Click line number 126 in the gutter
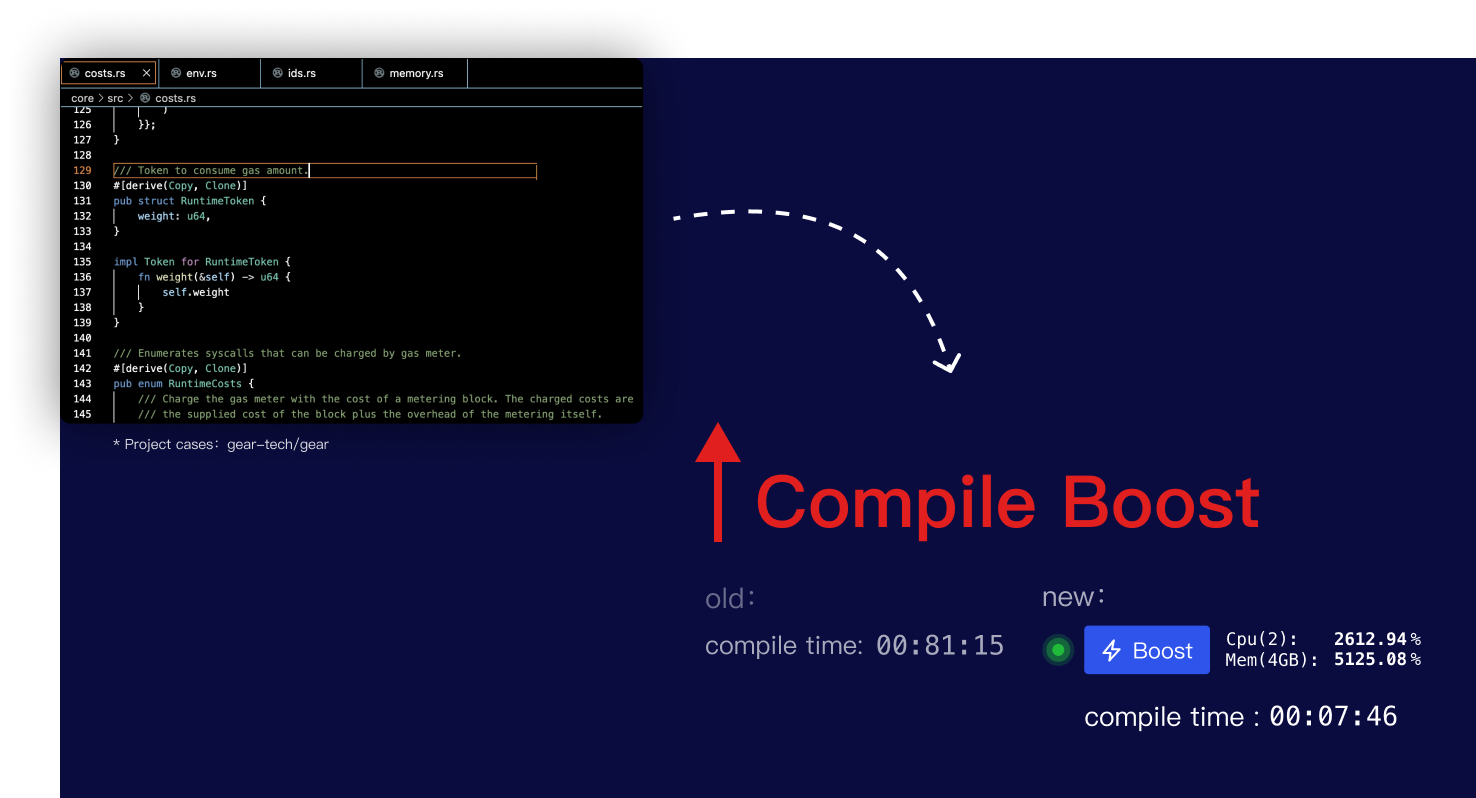The width and height of the screenshot is (1476, 798). click(x=82, y=125)
